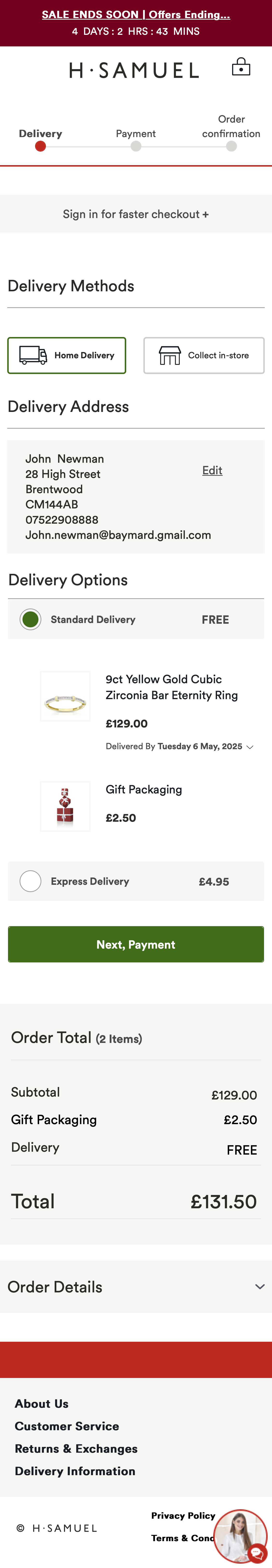The width and height of the screenshot is (272, 1568).
Task: Select the Standard Delivery radio button
Action: pyautogui.click(x=30, y=619)
